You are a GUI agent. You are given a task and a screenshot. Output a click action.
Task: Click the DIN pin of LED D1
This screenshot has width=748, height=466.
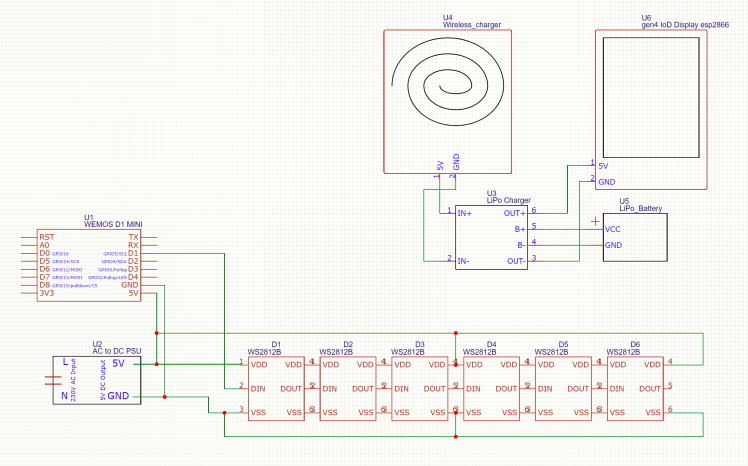[x=258, y=389]
